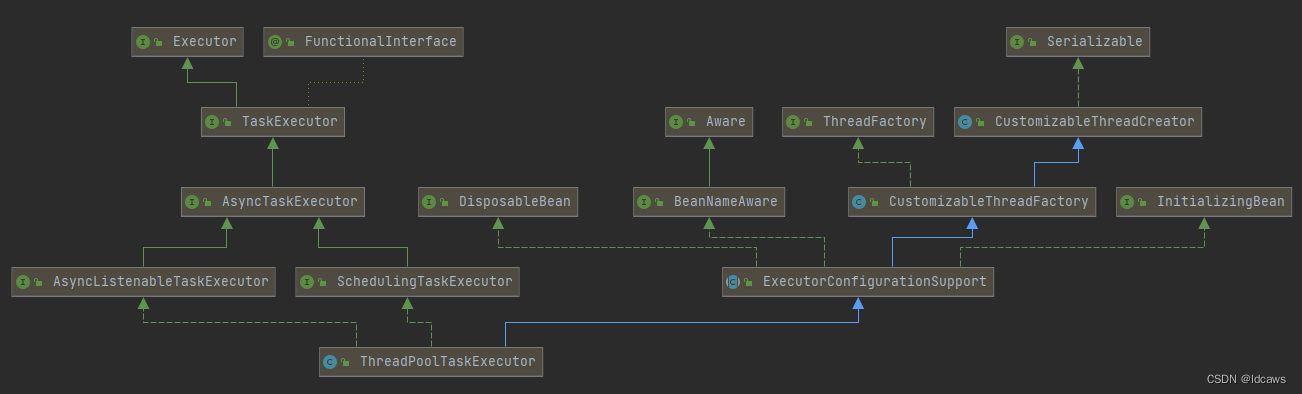Click the interface icon beside InitializingBean
Image resolution: width=1302 pixels, height=394 pixels.
click(x=1127, y=202)
